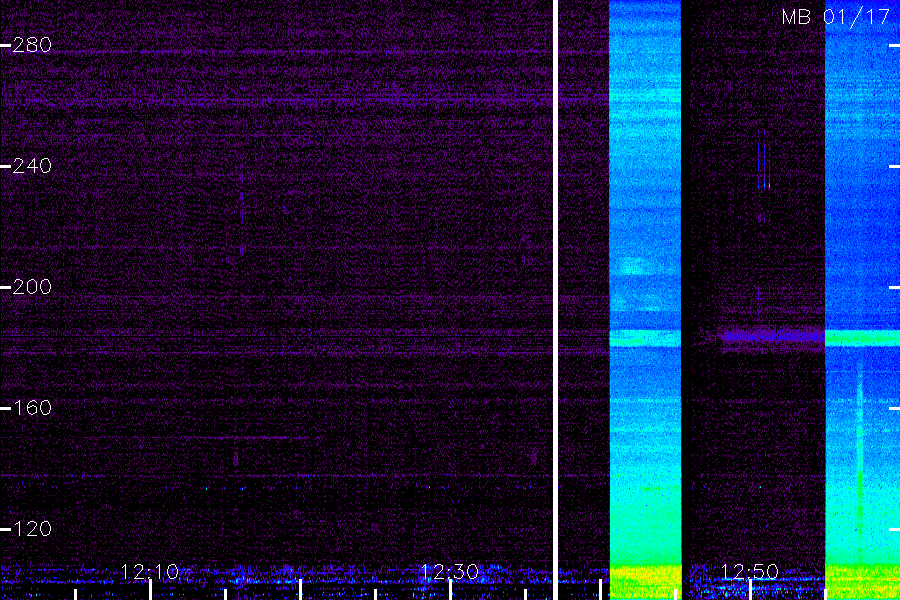Click the 200 frequency axis label
The width and height of the screenshot is (900, 600).
(32, 287)
